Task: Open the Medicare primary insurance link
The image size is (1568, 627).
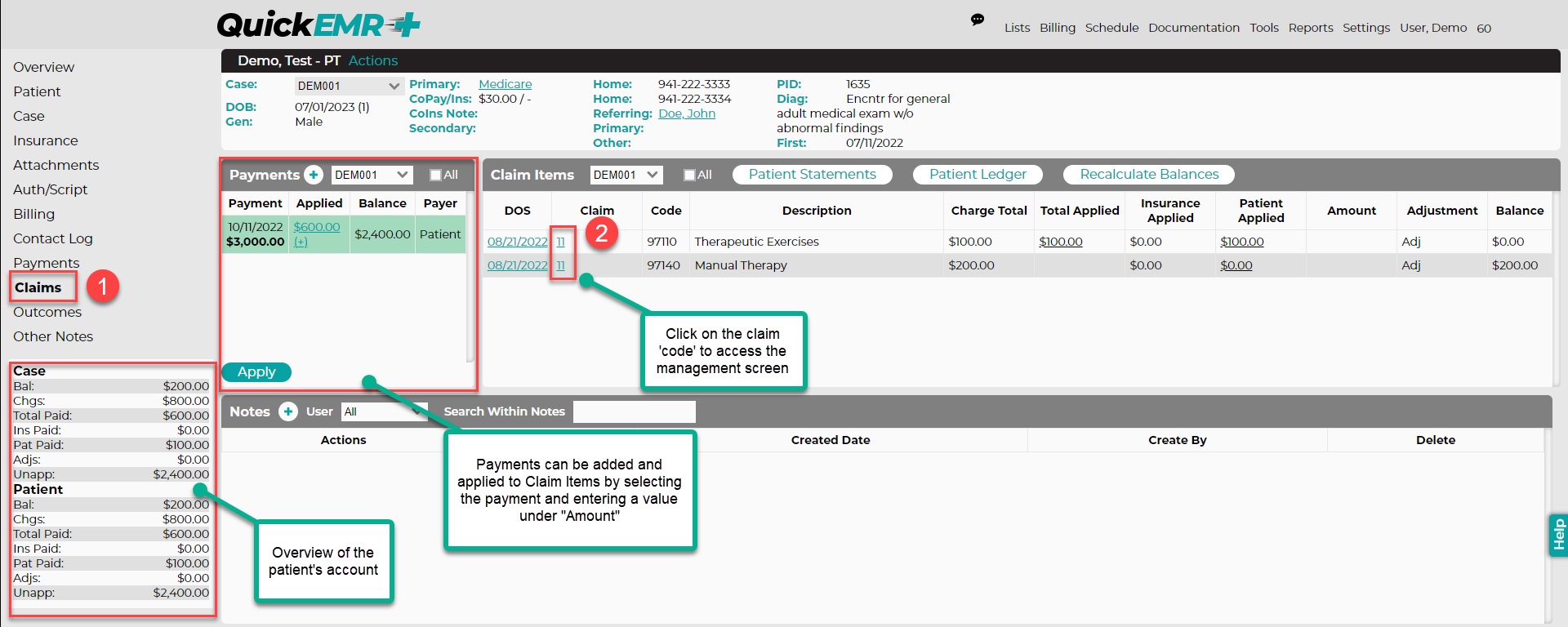Action: coord(505,84)
